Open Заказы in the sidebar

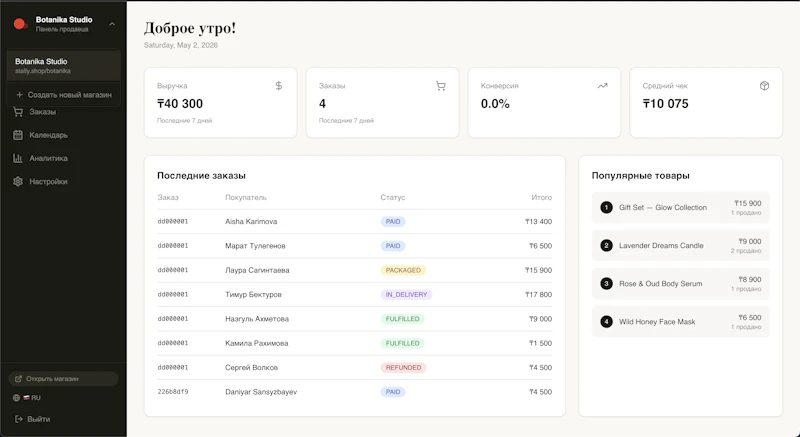[42, 112]
